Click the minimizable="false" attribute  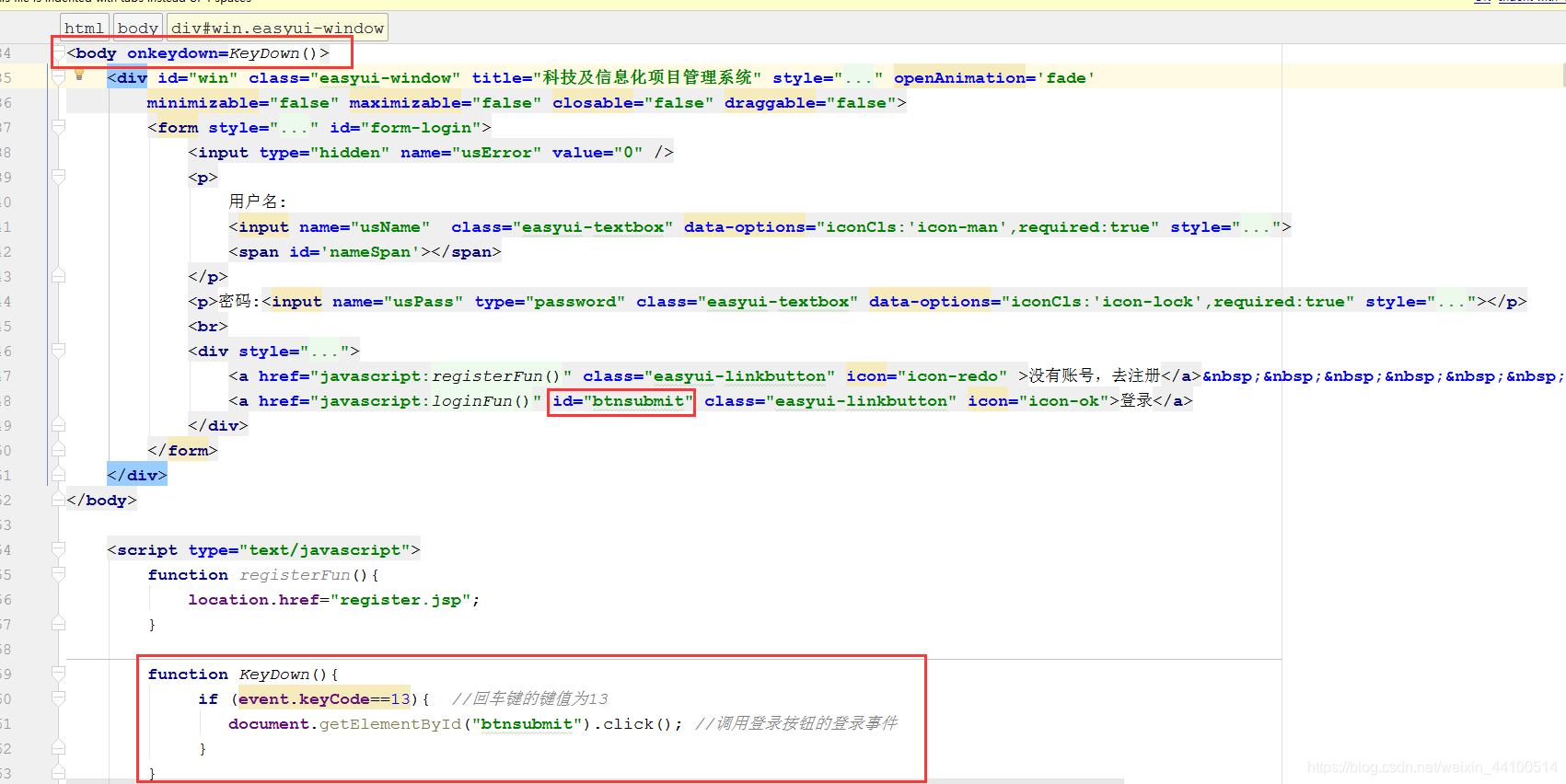pos(243,103)
